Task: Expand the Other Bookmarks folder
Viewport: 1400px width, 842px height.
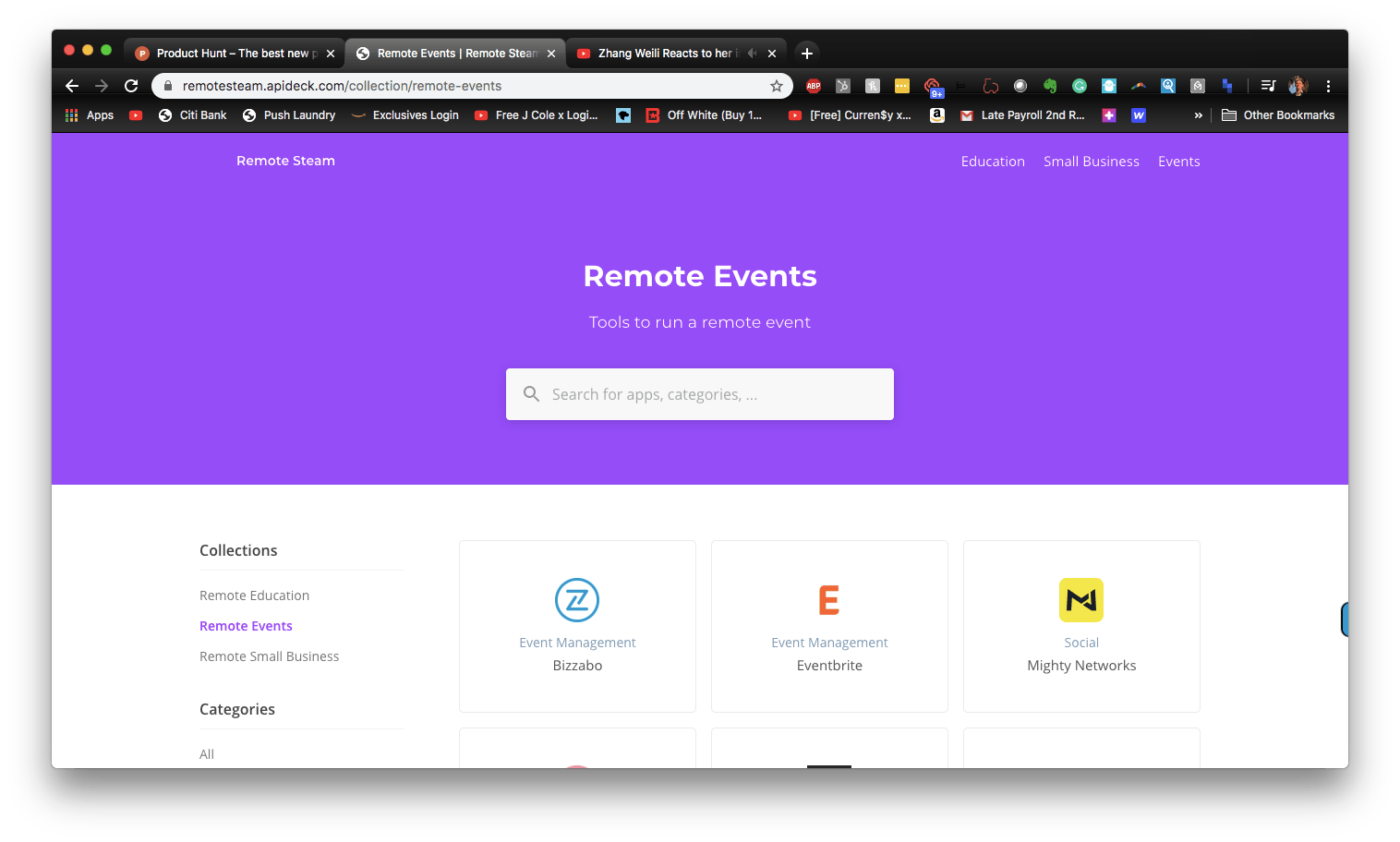Action: coord(1278,115)
